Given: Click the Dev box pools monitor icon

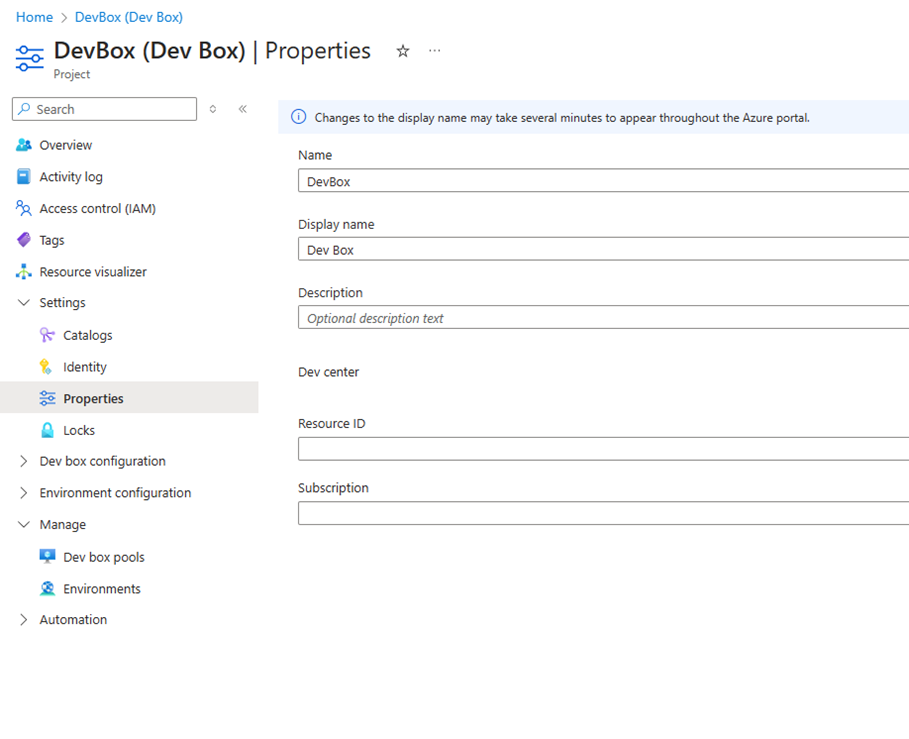Looking at the screenshot, I should tap(48, 556).
